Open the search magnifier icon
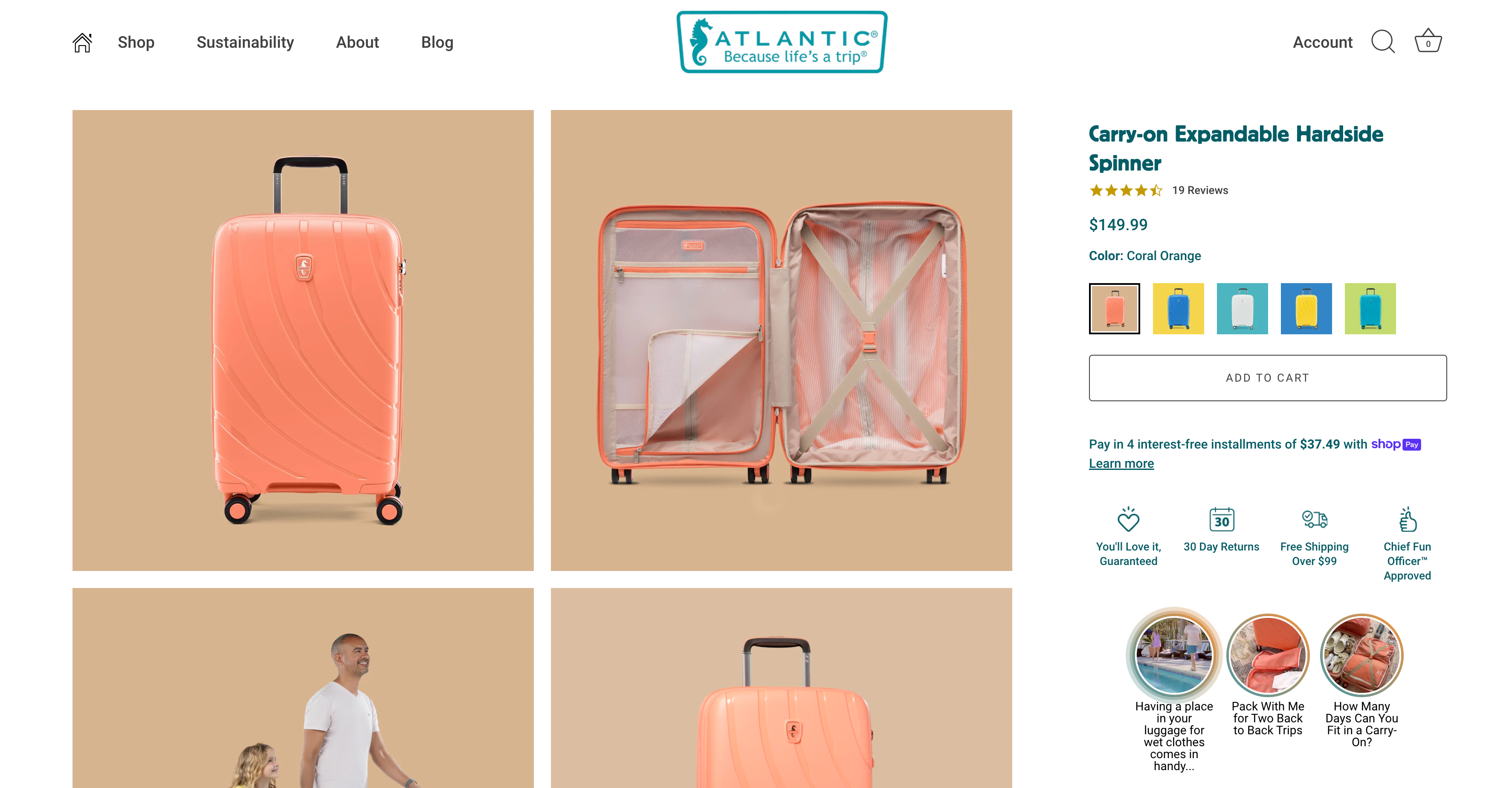Viewport: 1512px width, 788px height. click(1383, 42)
